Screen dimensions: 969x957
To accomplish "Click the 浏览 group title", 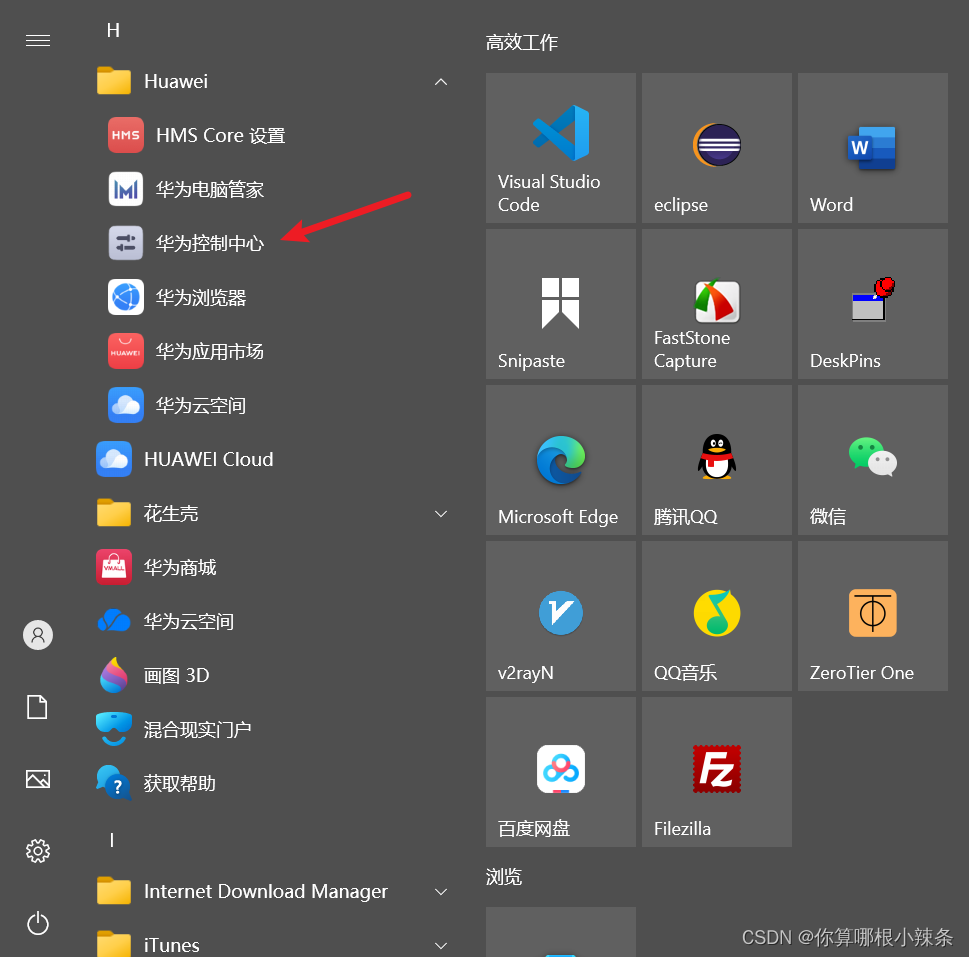I will (x=504, y=877).
